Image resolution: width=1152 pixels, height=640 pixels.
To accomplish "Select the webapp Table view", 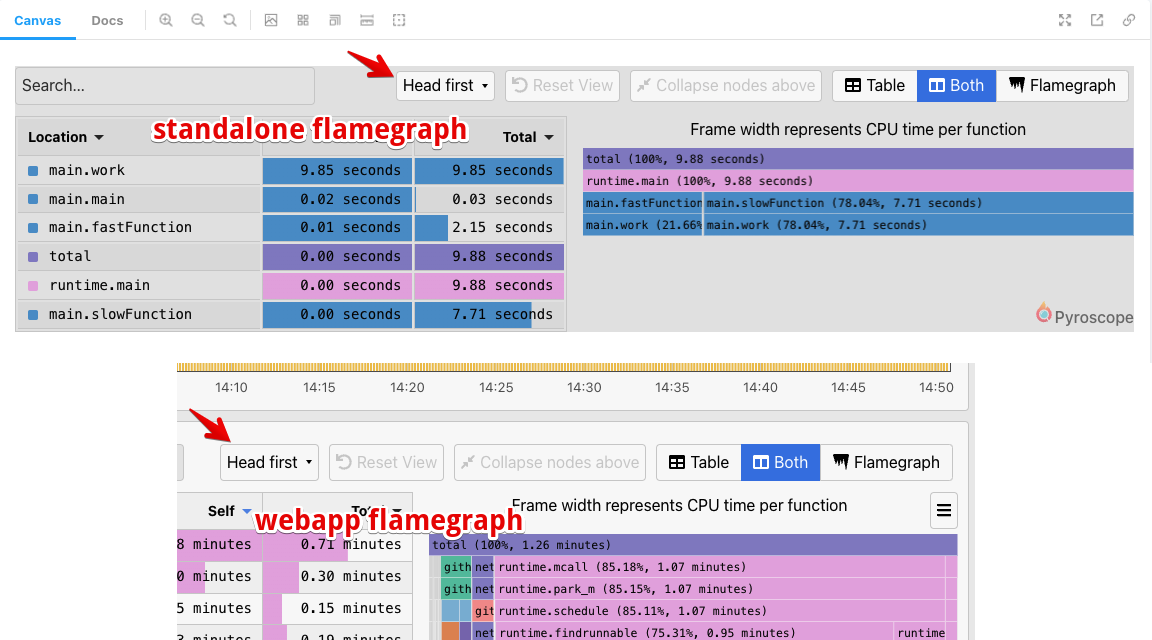I will (x=699, y=462).
